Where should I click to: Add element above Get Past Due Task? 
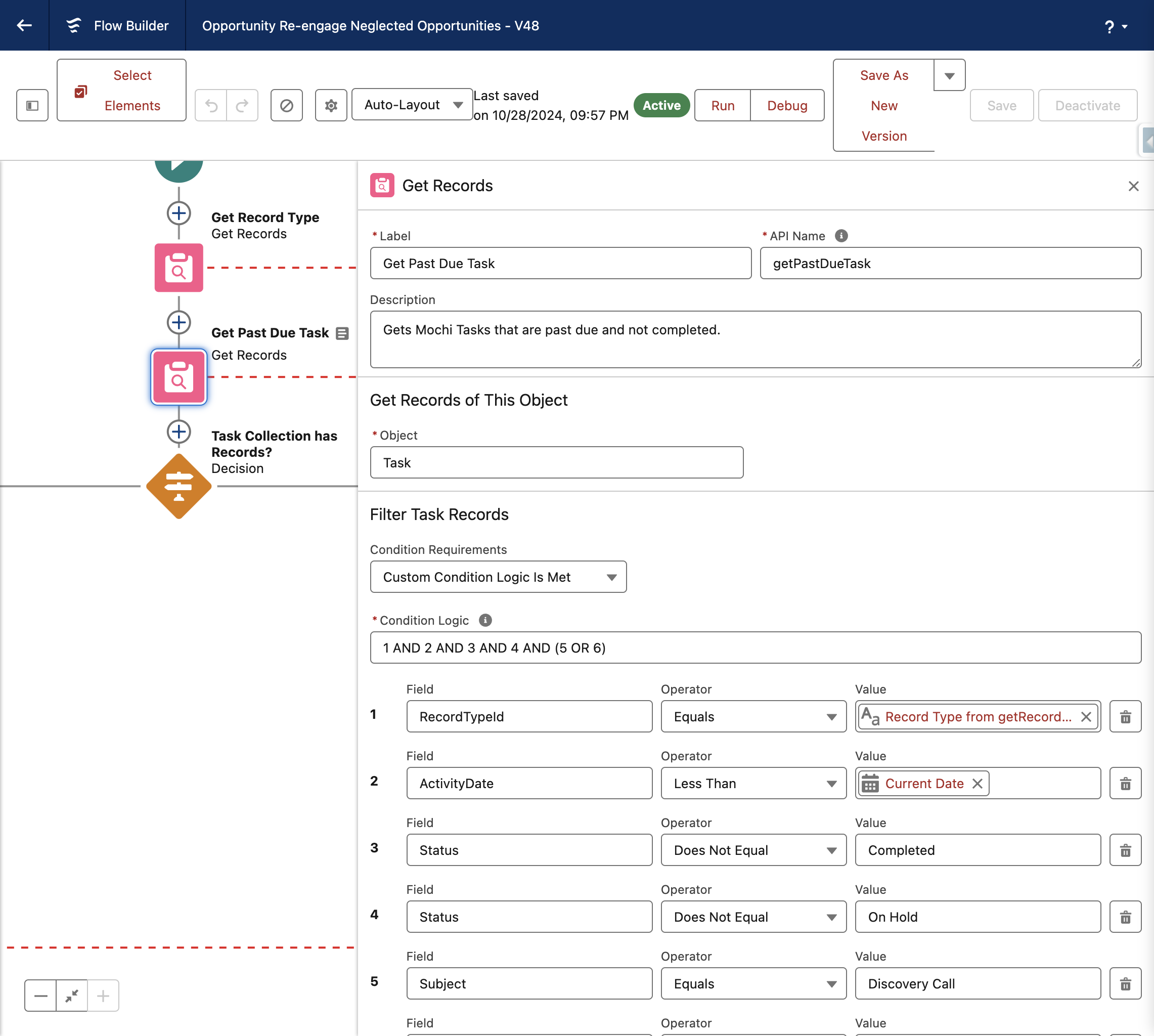[x=179, y=323]
